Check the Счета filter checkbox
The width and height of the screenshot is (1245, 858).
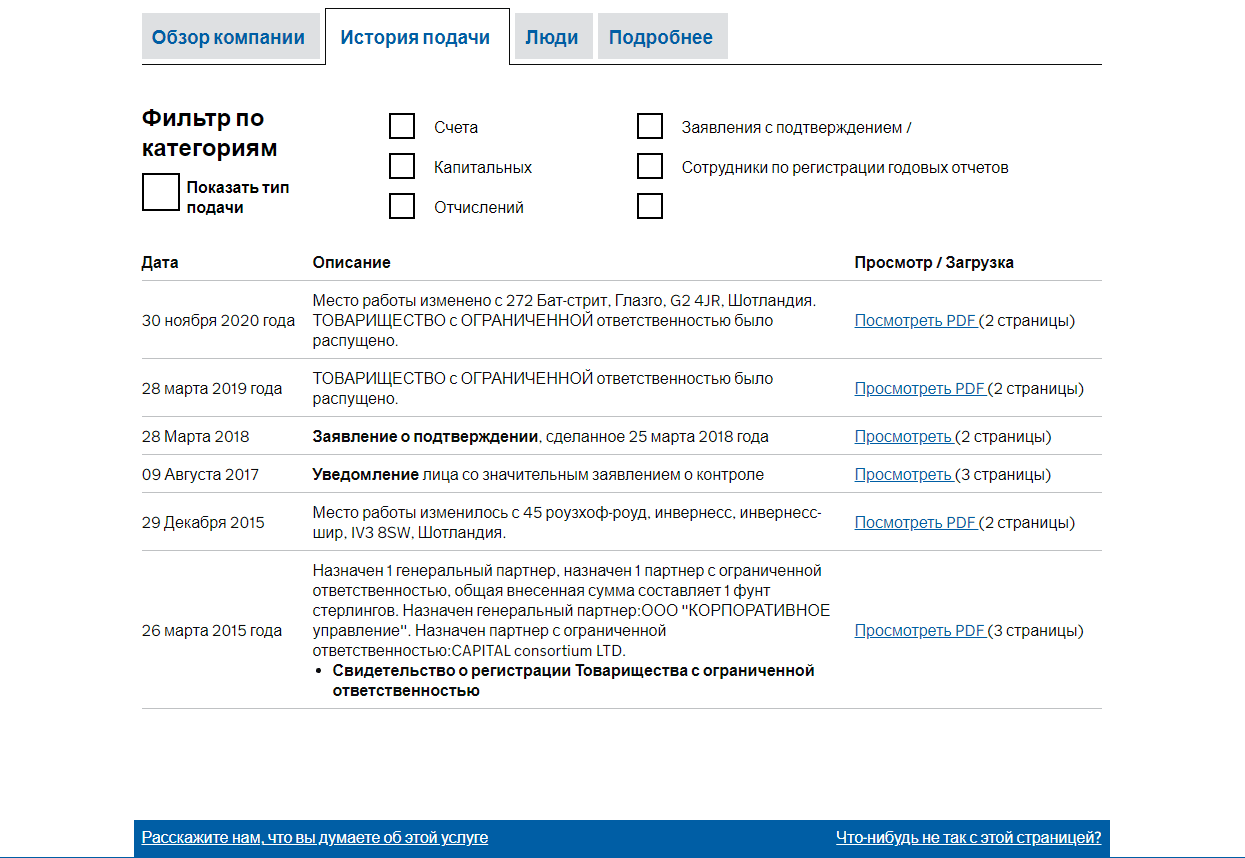[x=402, y=126]
